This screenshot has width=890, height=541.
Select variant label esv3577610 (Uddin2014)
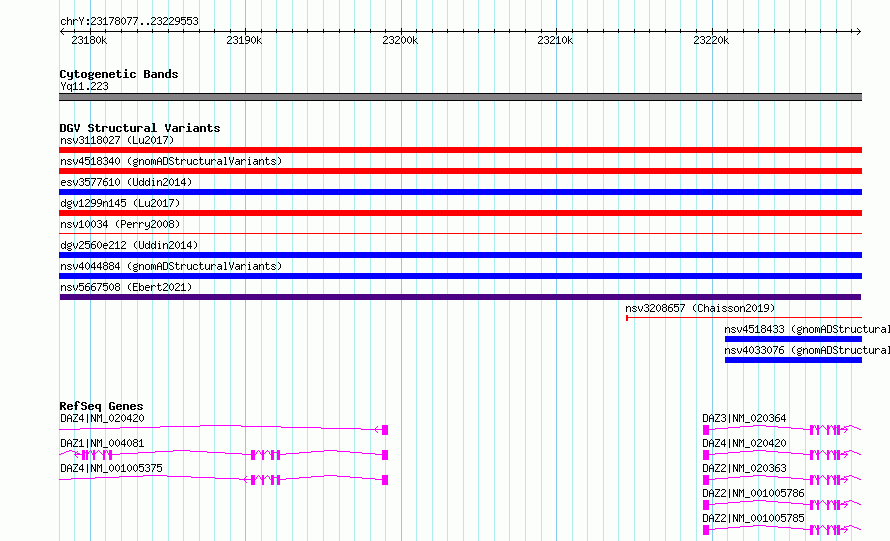click(126, 182)
